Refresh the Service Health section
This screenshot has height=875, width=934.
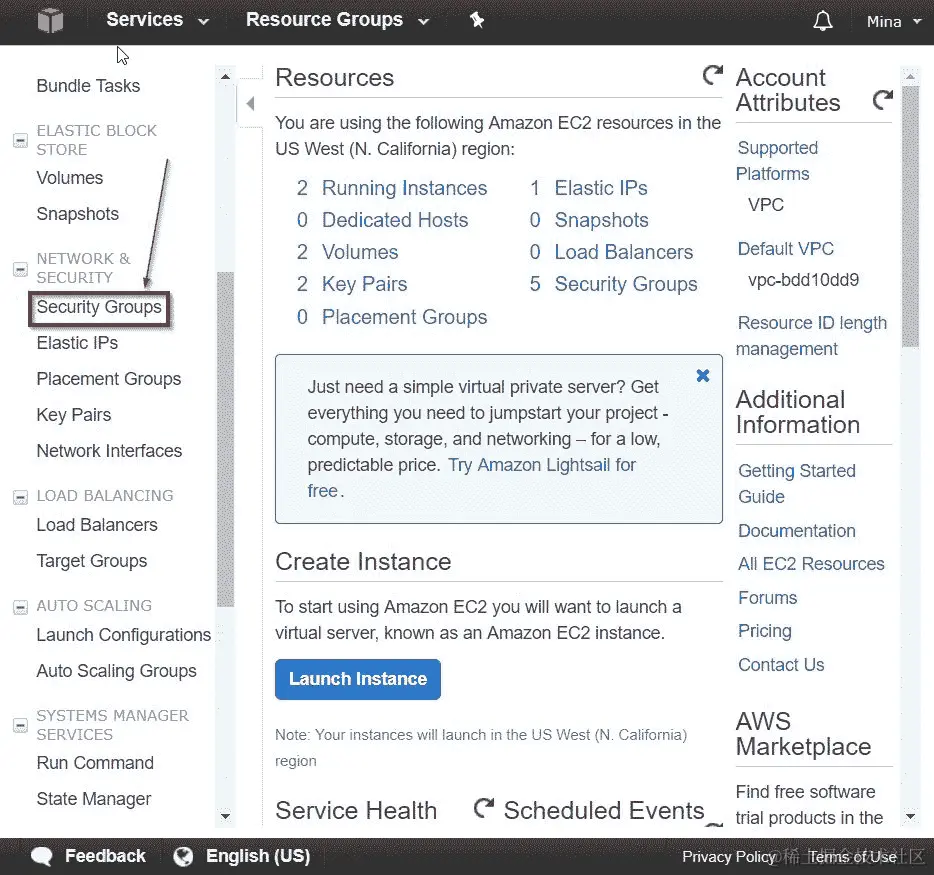(484, 808)
